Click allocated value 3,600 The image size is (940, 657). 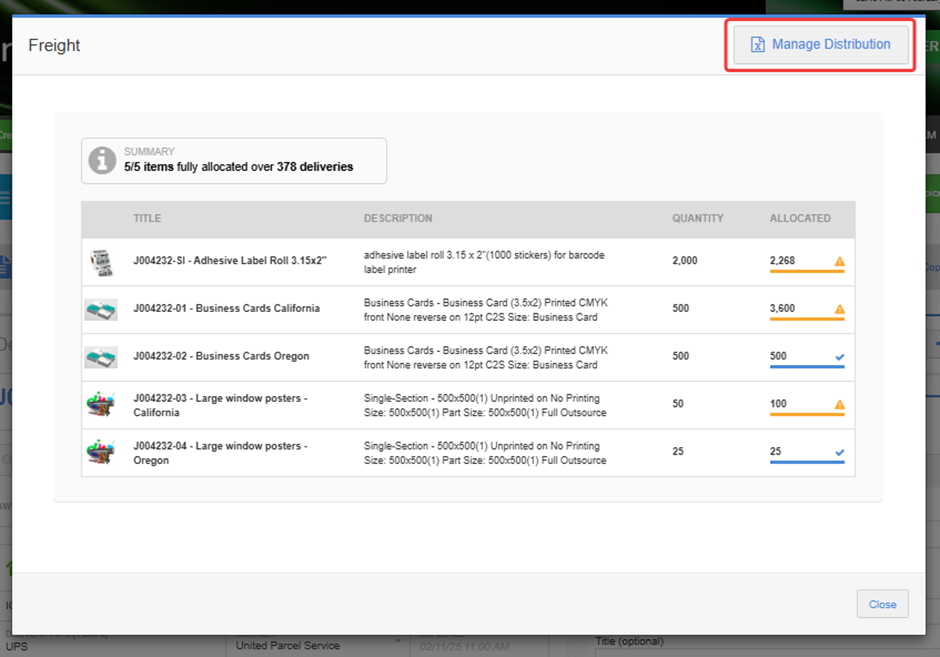(x=782, y=308)
